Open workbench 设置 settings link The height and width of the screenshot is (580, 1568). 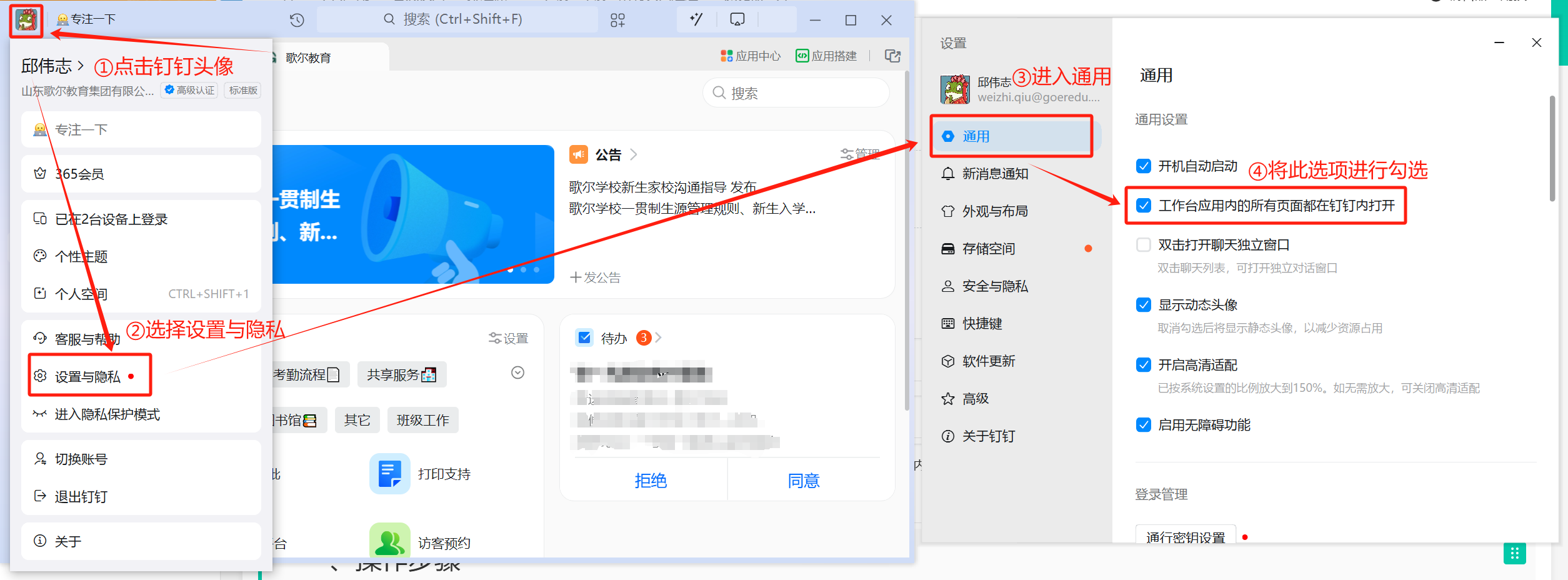click(508, 338)
